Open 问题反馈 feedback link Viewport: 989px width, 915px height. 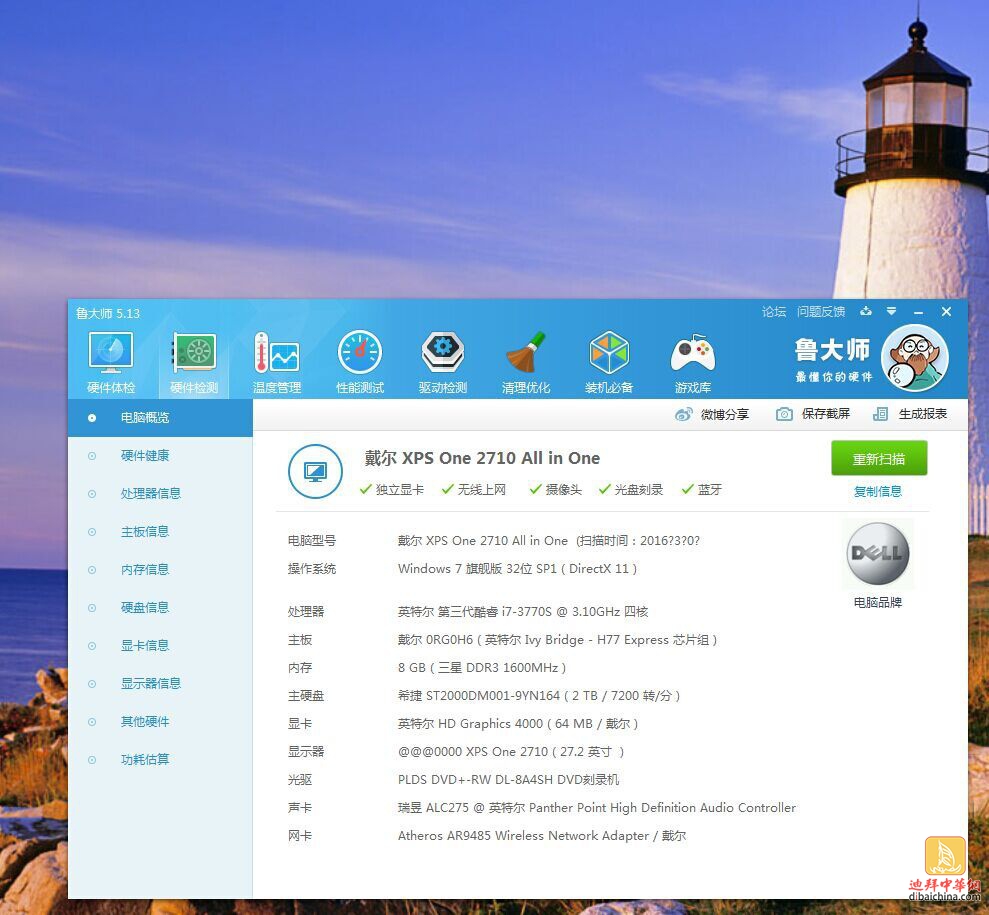[821, 312]
